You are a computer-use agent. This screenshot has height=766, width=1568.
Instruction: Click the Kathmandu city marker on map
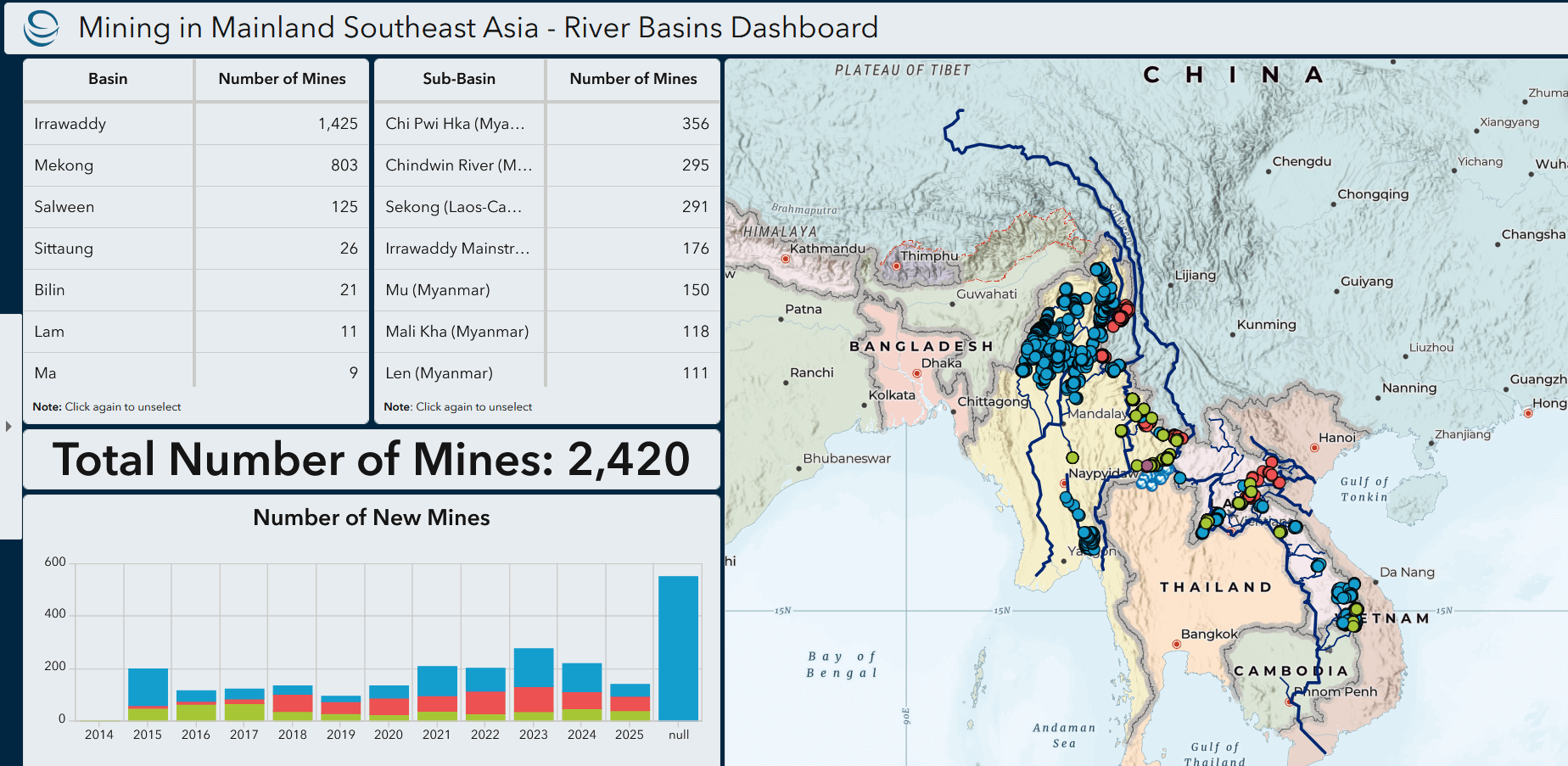(x=786, y=259)
